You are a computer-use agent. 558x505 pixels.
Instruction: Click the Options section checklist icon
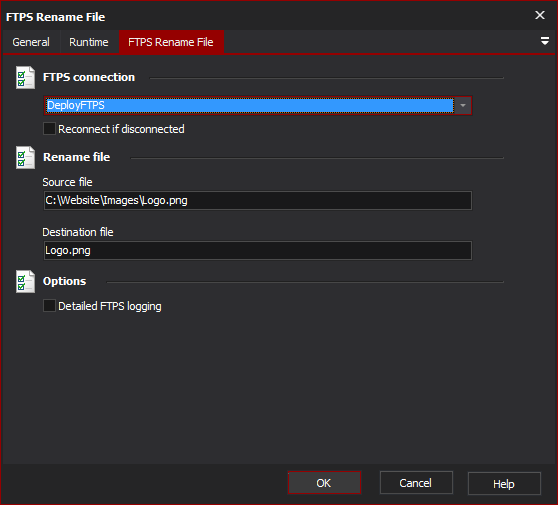click(x=25, y=282)
